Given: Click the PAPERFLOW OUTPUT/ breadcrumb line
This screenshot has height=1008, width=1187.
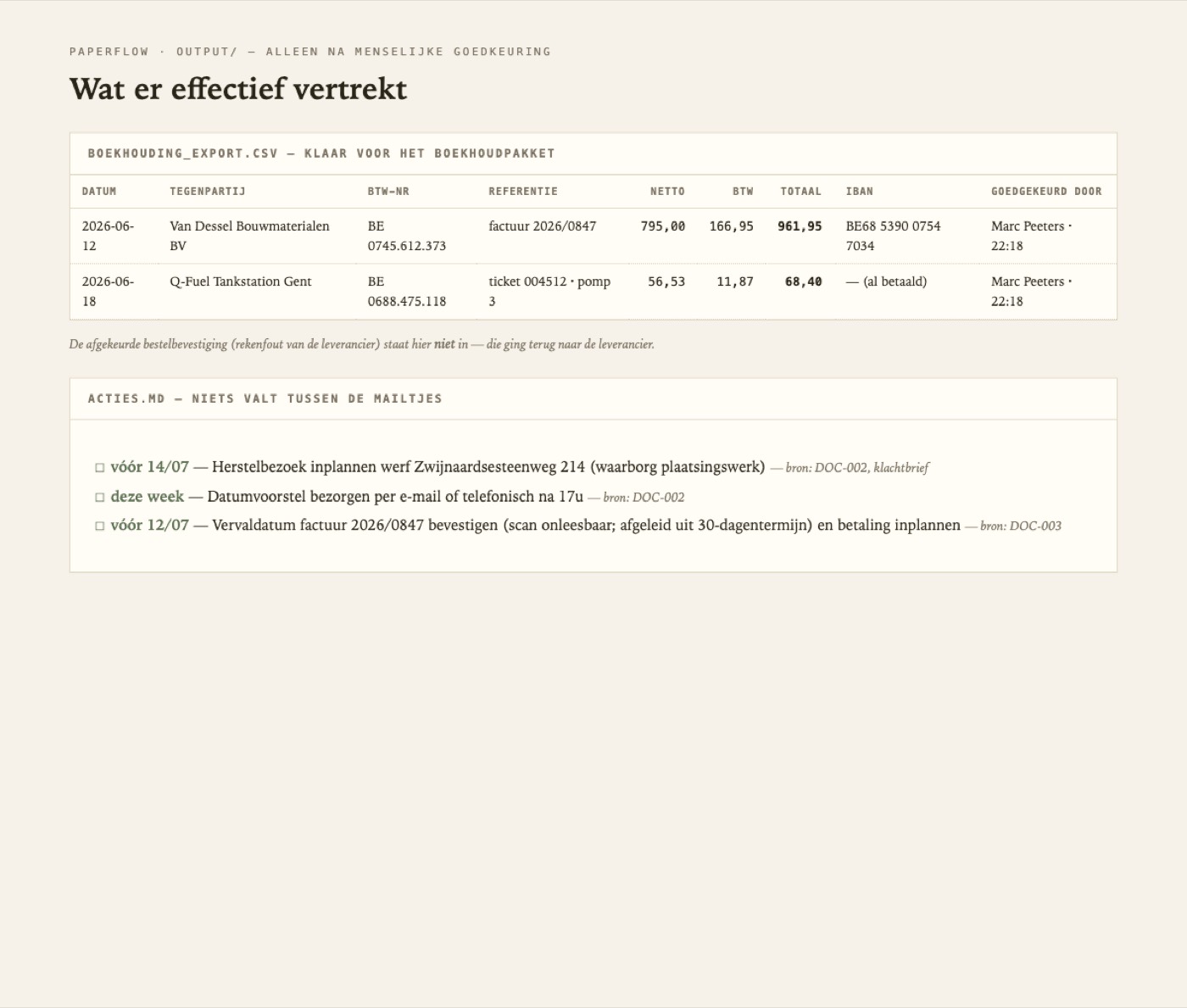Looking at the screenshot, I should pyautogui.click(x=310, y=52).
